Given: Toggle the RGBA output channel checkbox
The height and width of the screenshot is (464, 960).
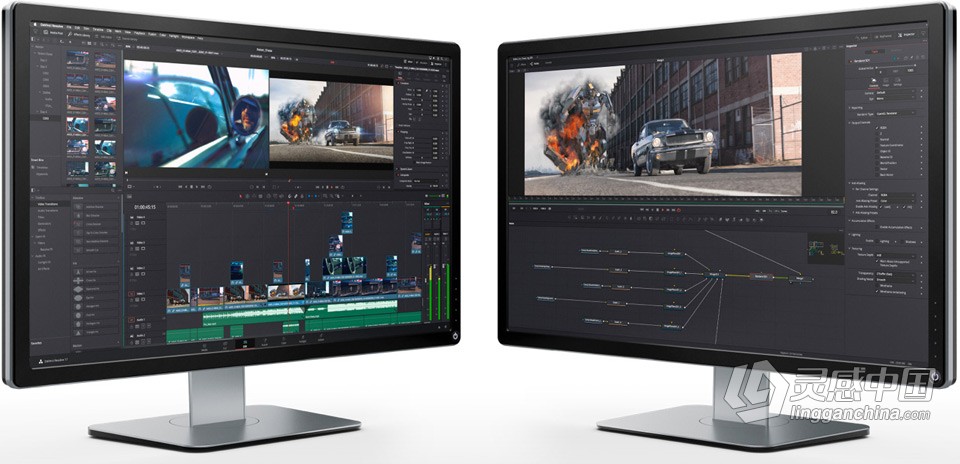Looking at the screenshot, I should (877, 128).
